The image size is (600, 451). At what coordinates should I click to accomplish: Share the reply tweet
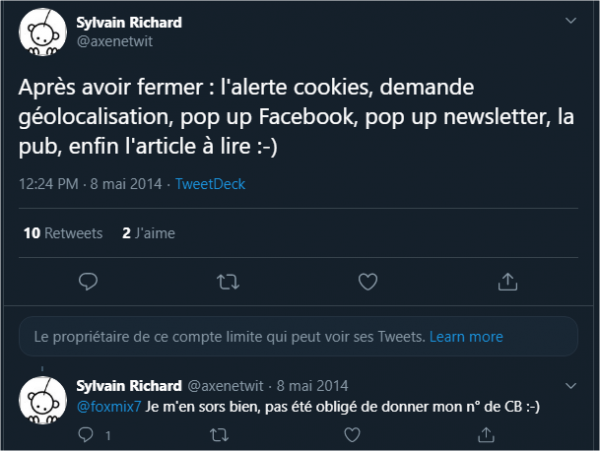[485, 435]
